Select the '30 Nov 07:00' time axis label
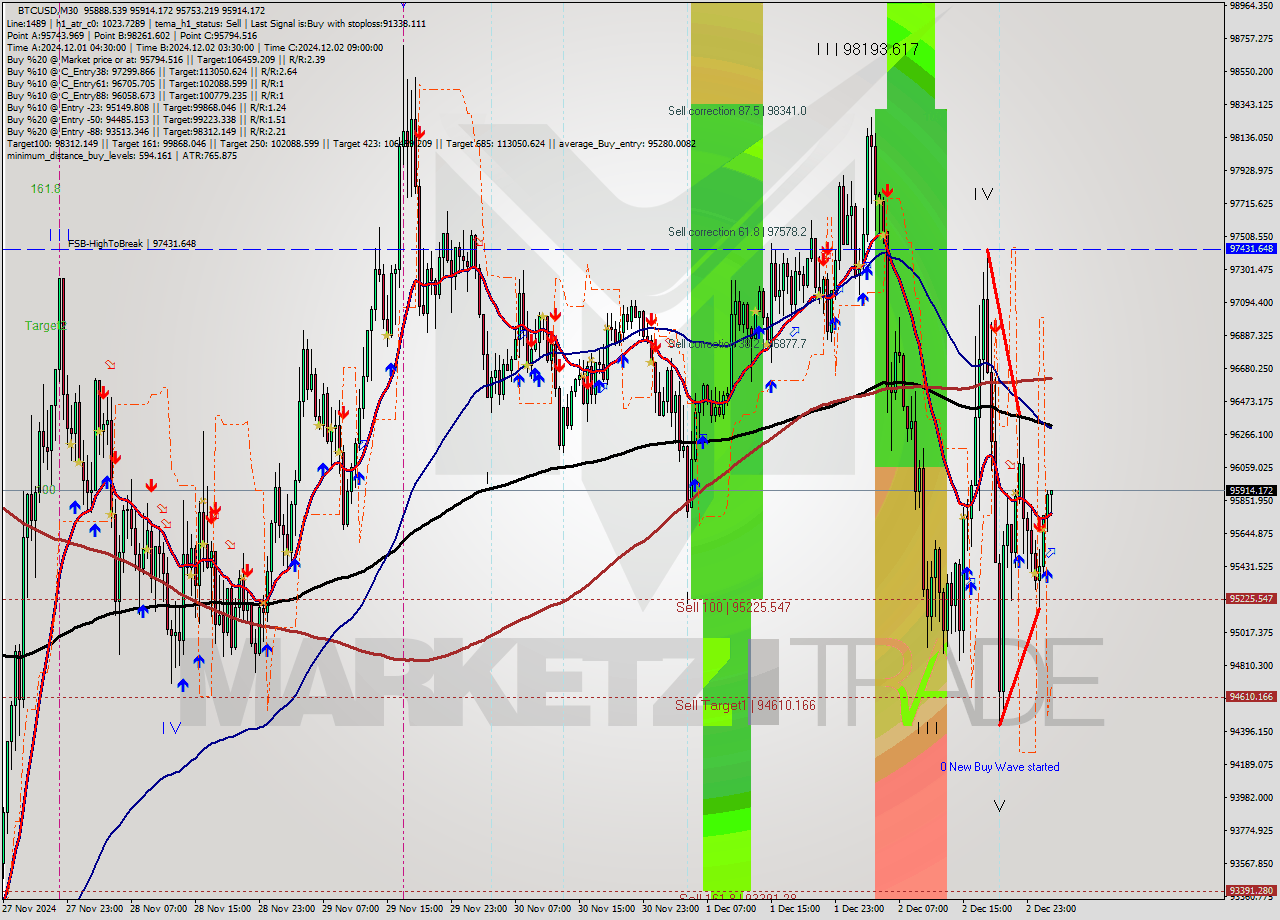 coord(543,909)
